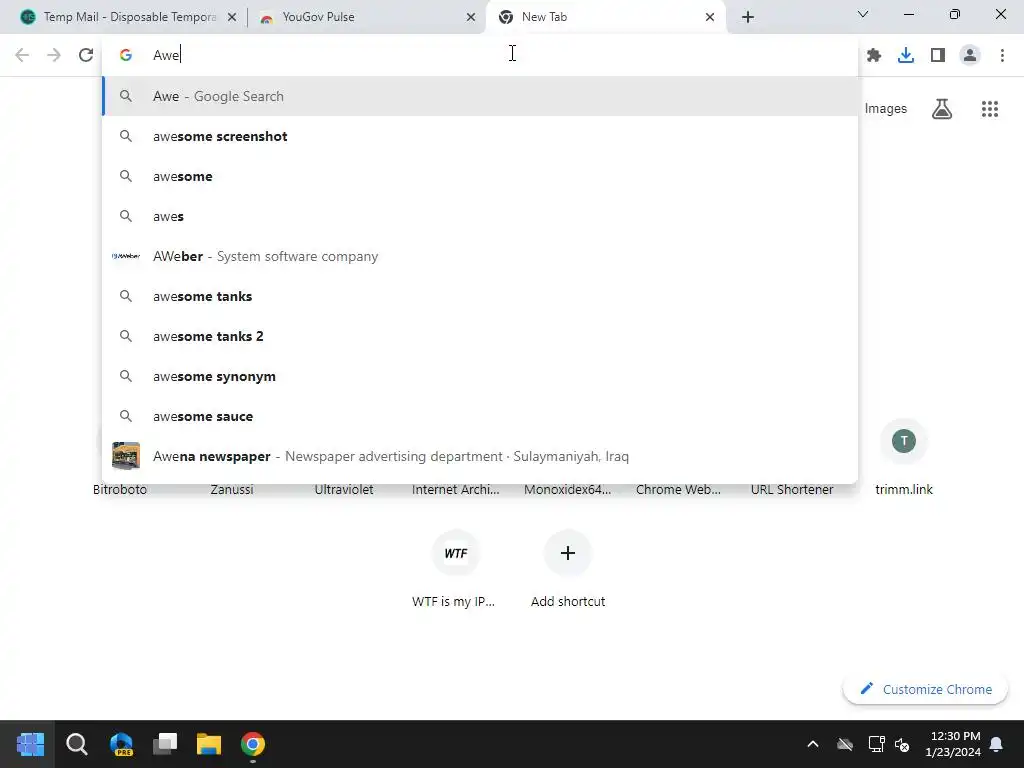Open File Explorer from the taskbar

pyautogui.click(x=209, y=744)
